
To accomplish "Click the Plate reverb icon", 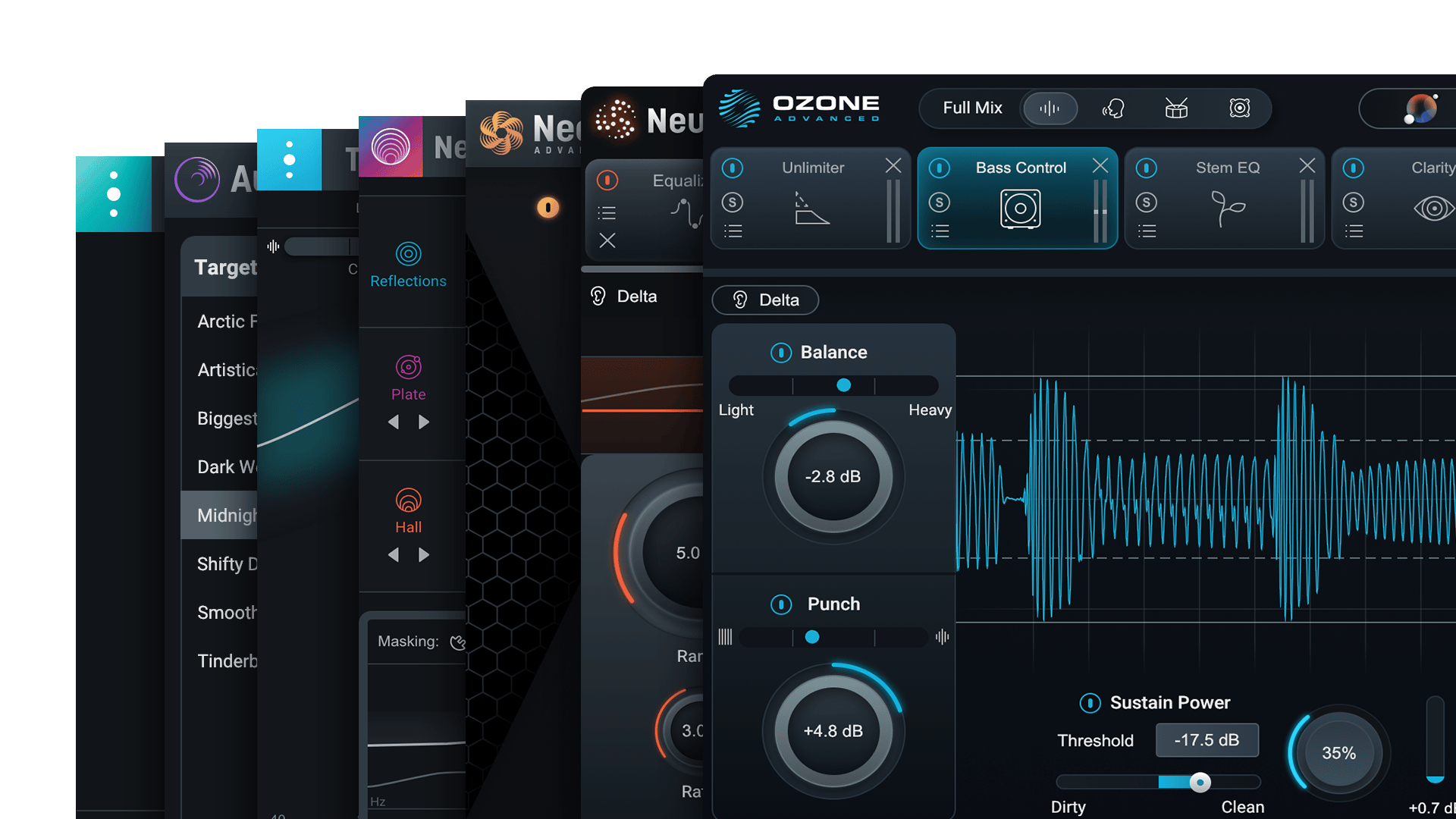I will click(408, 367).
